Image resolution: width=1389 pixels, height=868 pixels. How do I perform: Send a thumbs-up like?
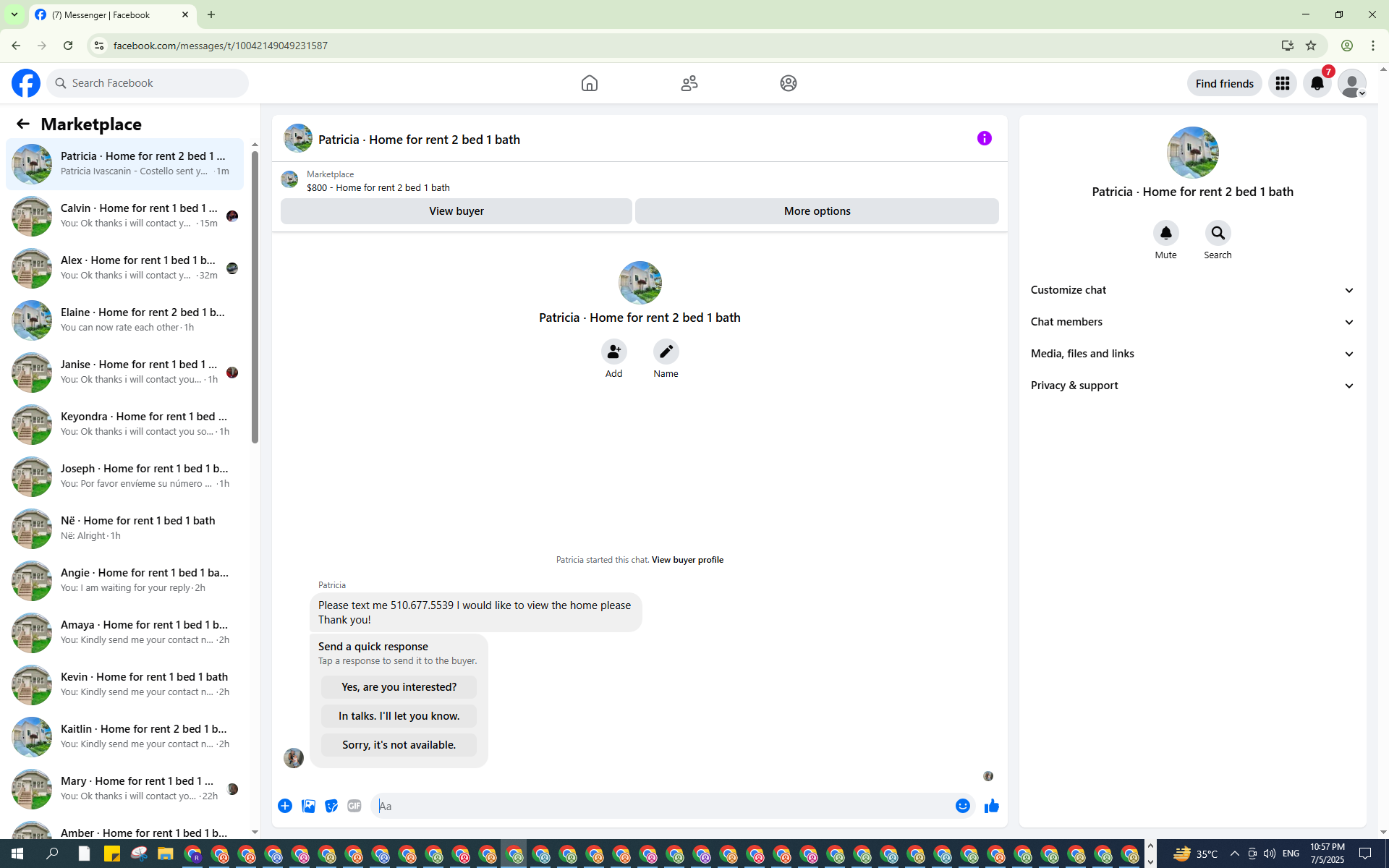click(x=991, y=806)
